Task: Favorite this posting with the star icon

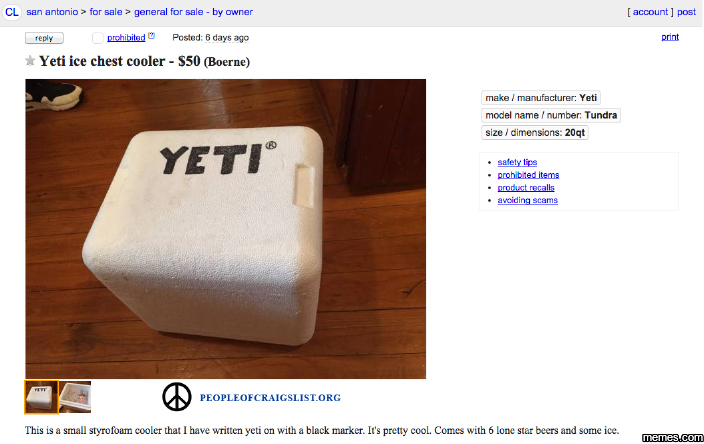Action: [30, 61]
